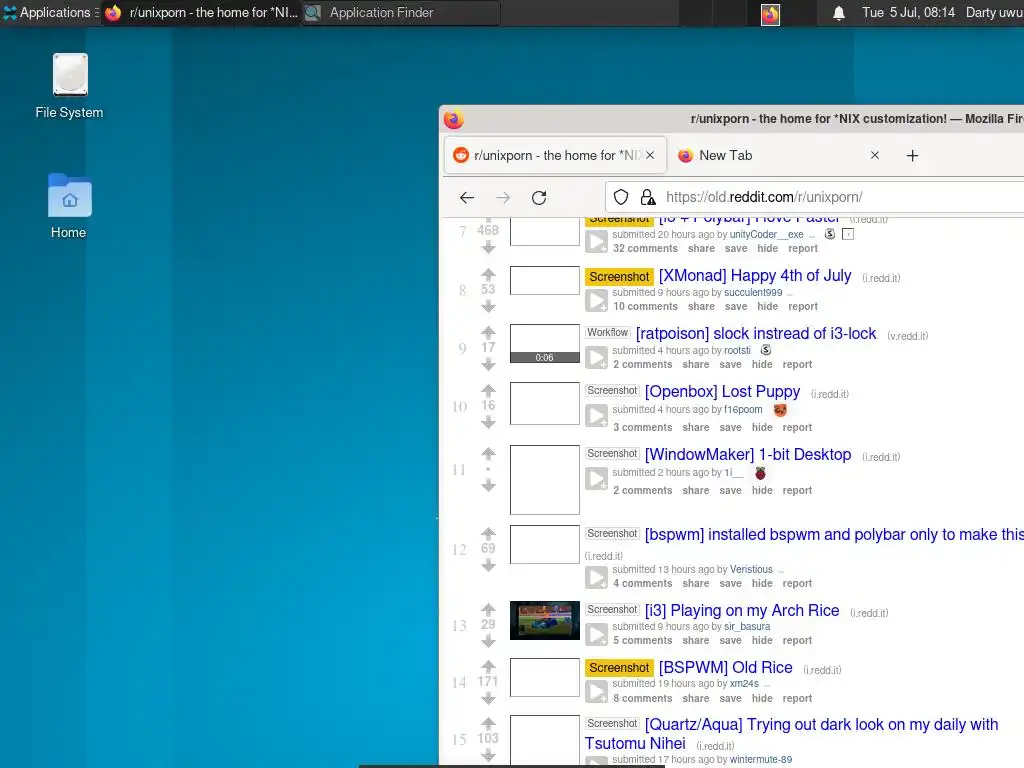Screen dimensions: 1024x768
Task: Open user f16poom's profile
Action: coord(743,409)
